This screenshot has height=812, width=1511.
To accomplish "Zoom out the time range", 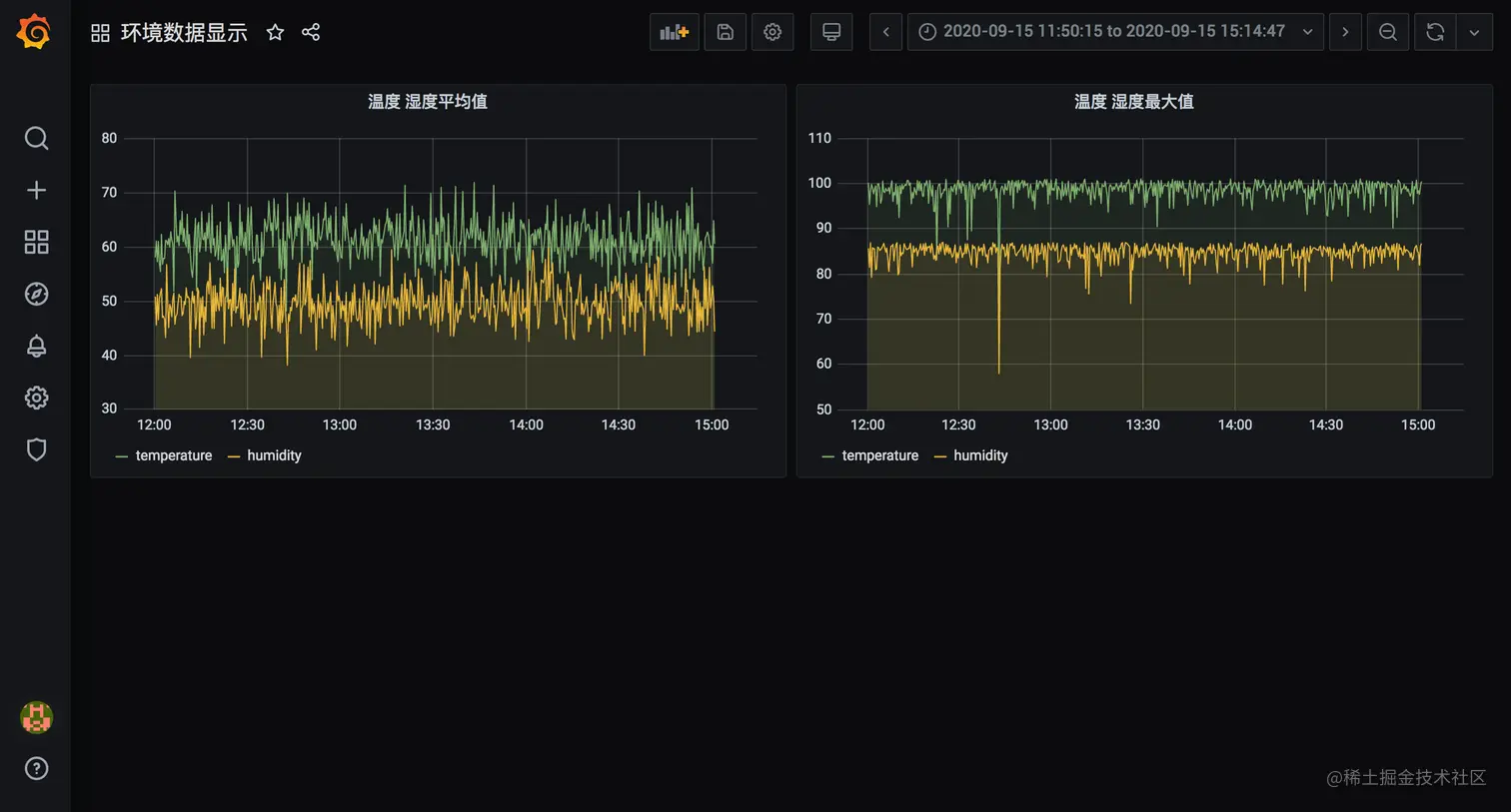I will [x=1388, y=32].
